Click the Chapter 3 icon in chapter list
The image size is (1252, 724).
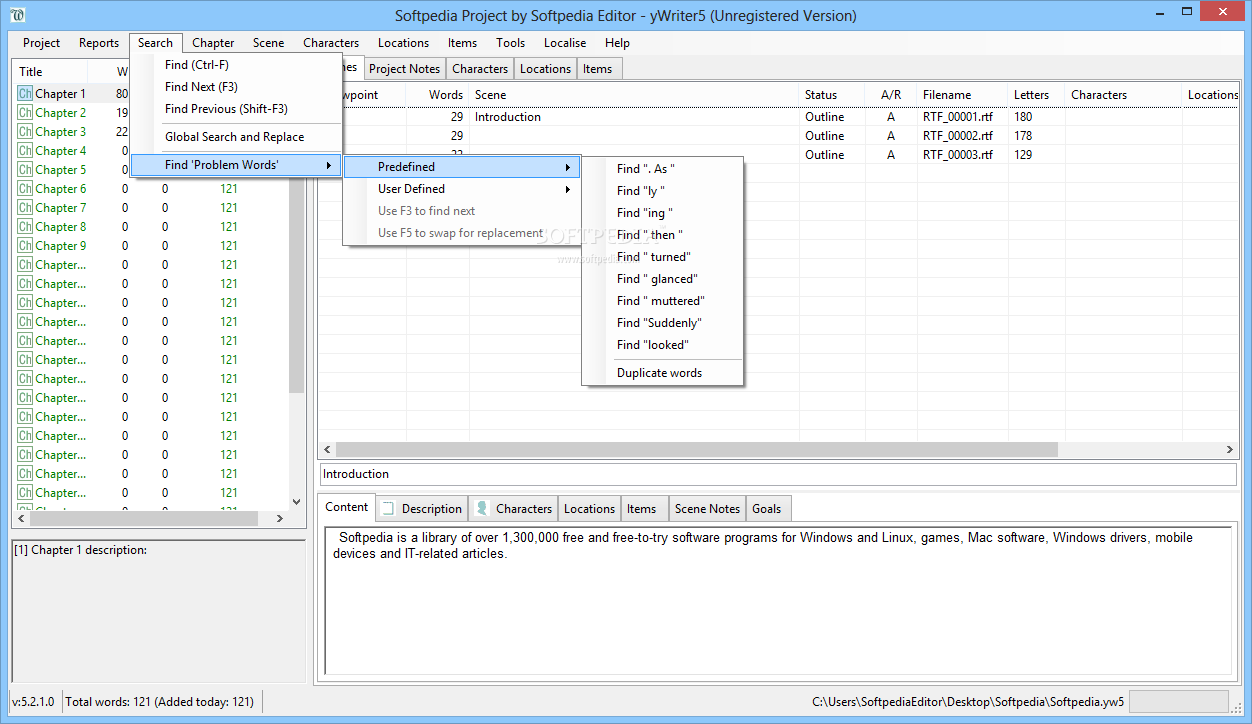click(25, 132)
